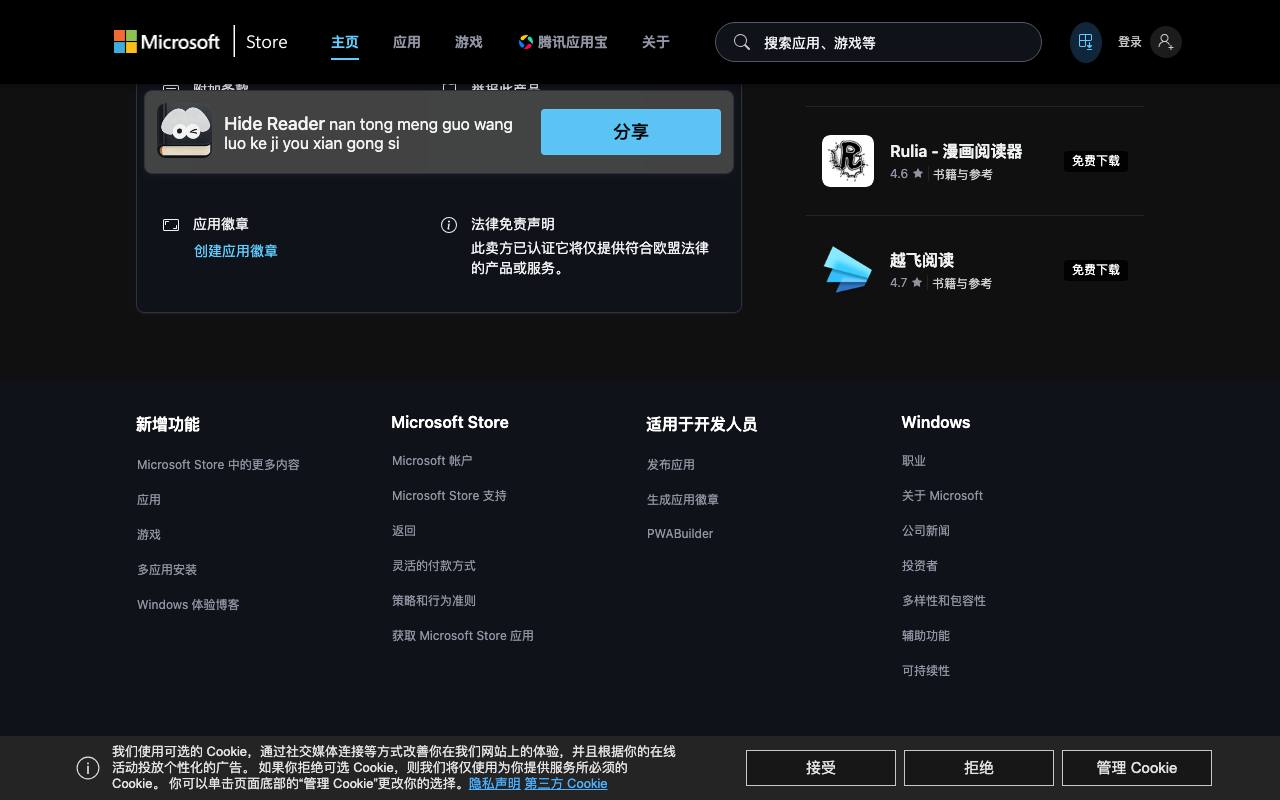Open the 灵活的付款方式 link

pyautogui.click(x=434, y=566)
